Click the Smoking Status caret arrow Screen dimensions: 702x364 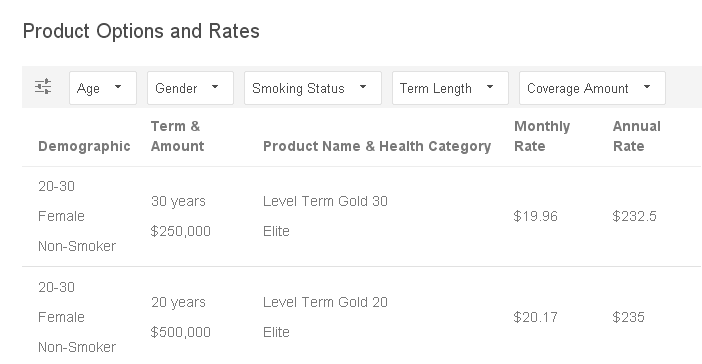(363, 87)
